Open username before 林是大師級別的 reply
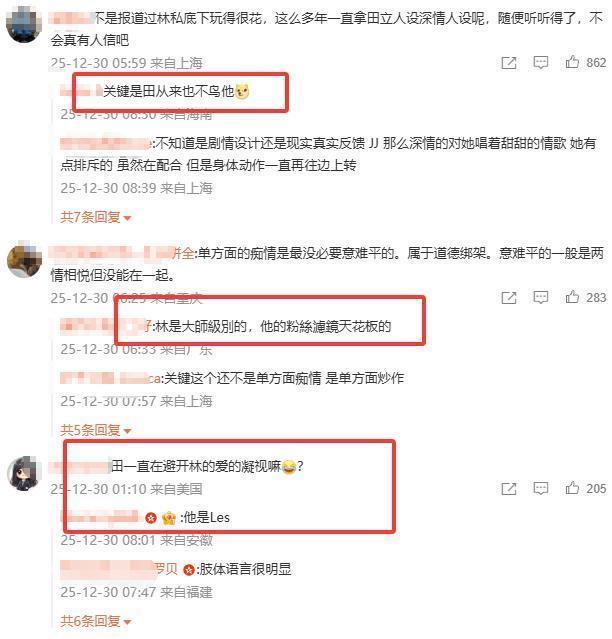 tap(106, 326)
